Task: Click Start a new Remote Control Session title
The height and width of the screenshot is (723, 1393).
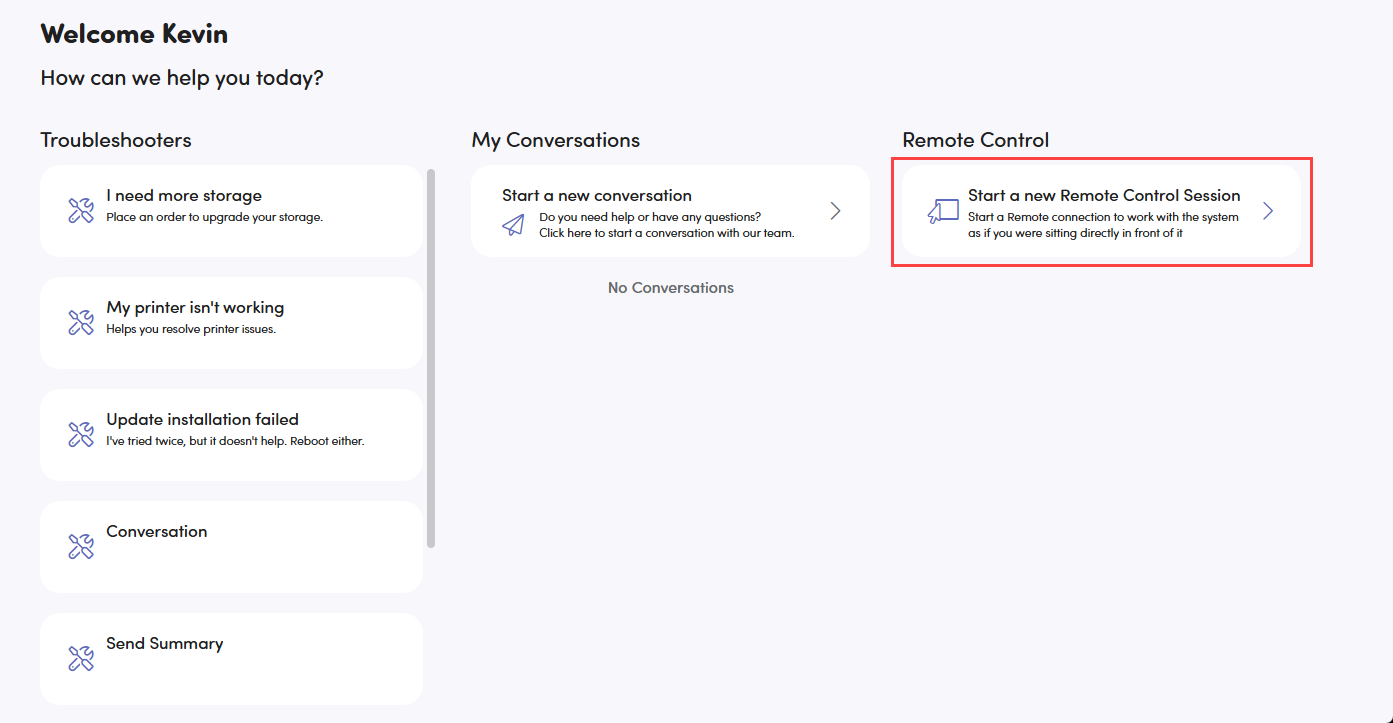Action: click(x=1104, y=196)
